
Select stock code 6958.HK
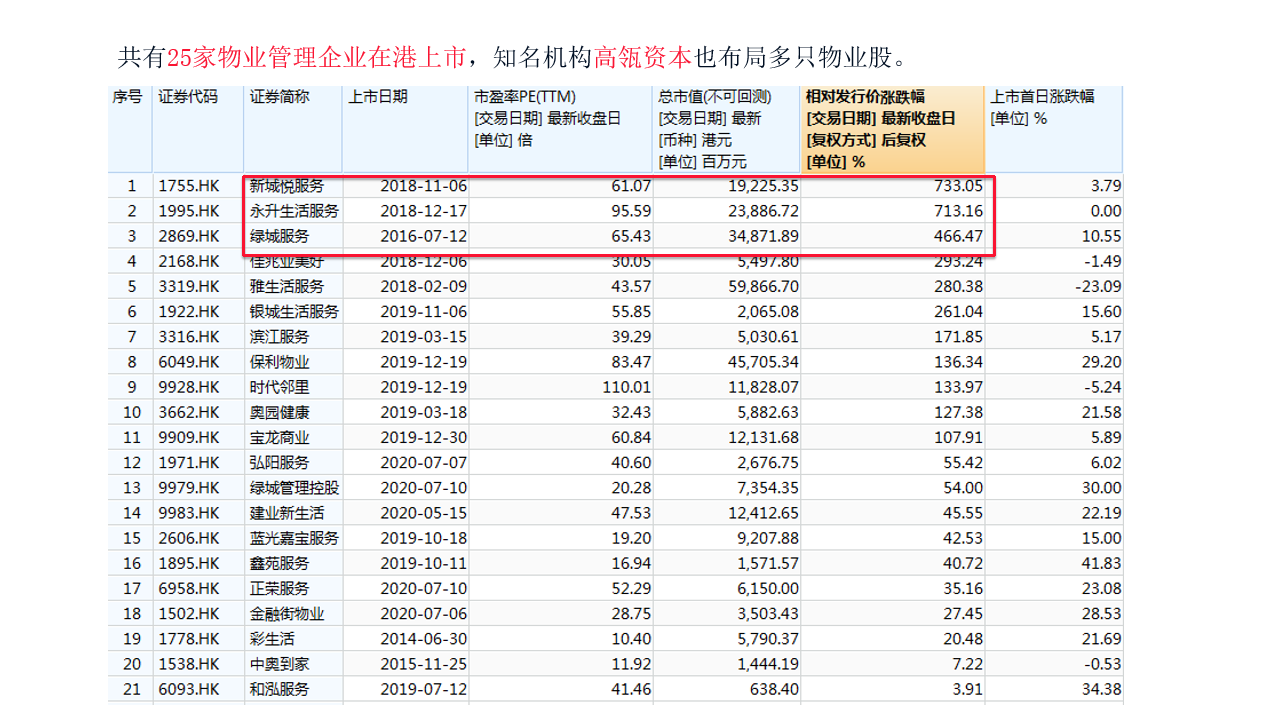point(188,589)
